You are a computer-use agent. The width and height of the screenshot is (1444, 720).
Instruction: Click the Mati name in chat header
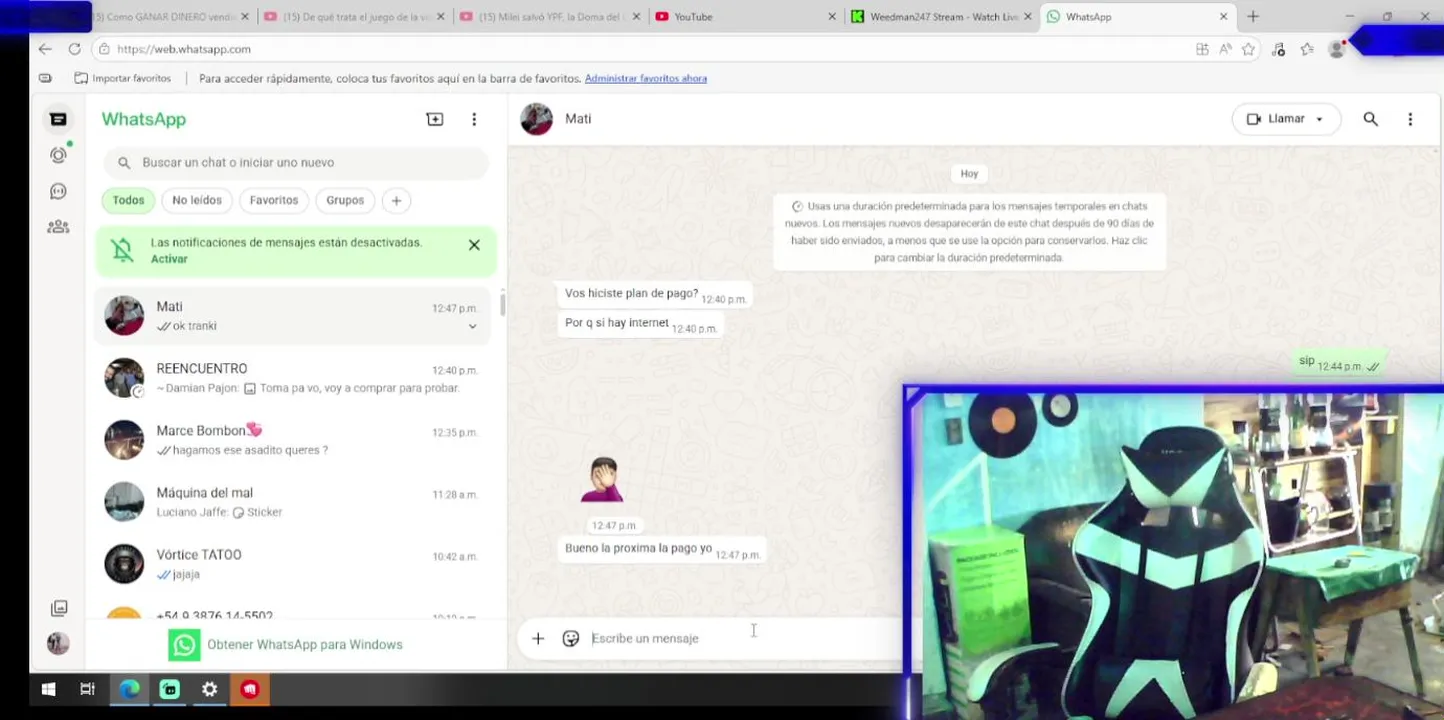click(x=578, y=119)
